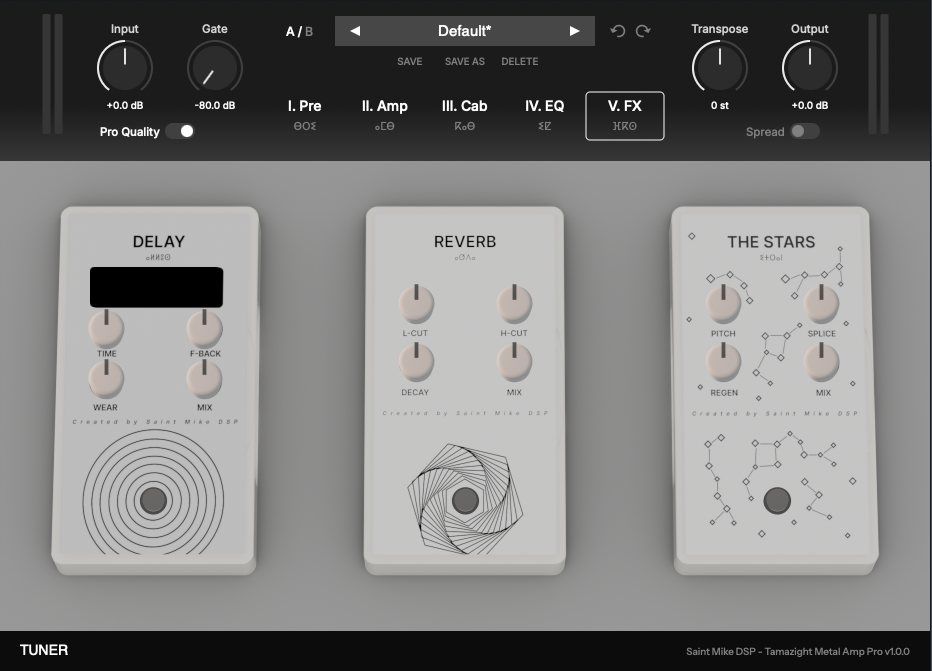Screen dimensions: 932x671
Task: Delete the current preset
Action: tap(519, 62)
